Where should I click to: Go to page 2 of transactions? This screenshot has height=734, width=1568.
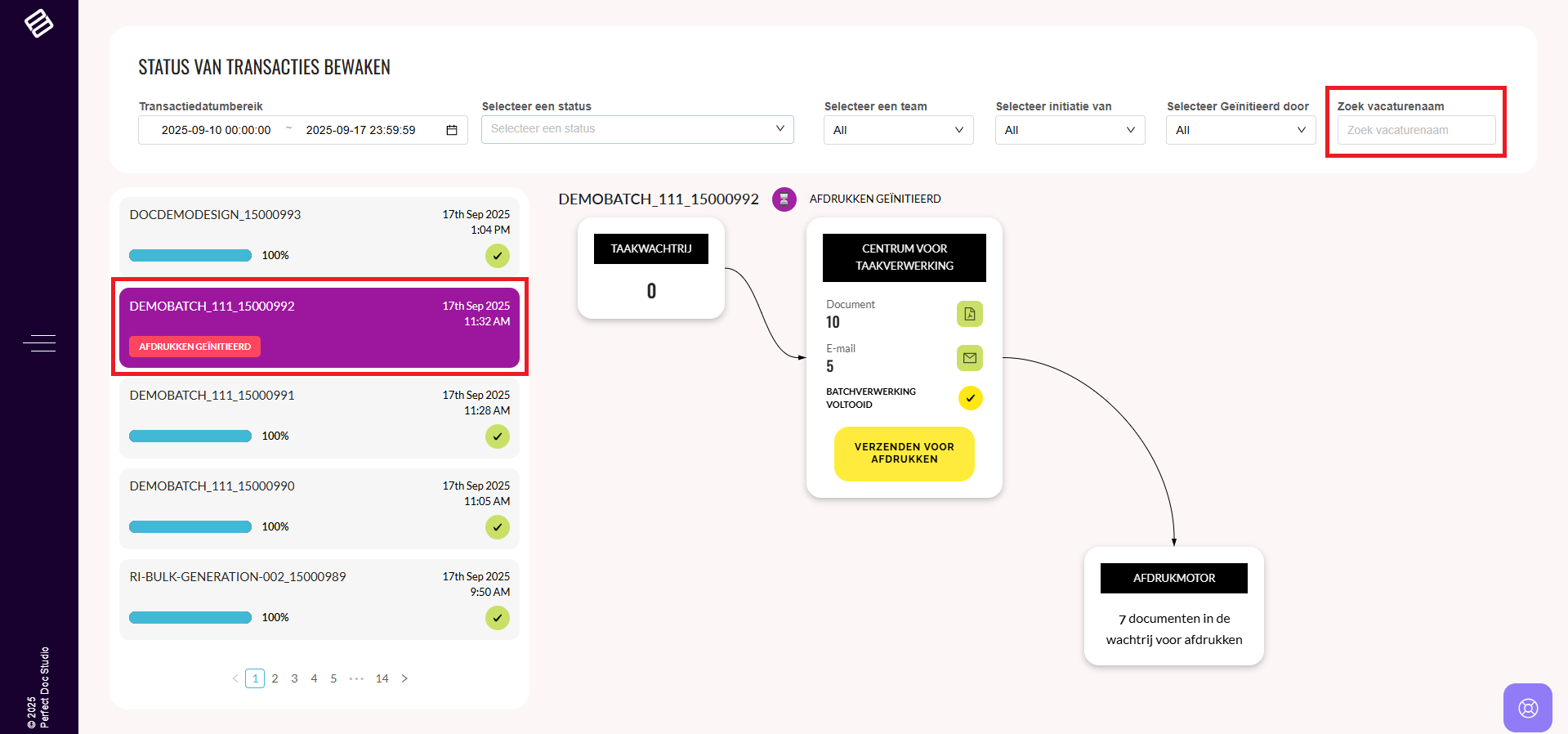click(275, 678)
